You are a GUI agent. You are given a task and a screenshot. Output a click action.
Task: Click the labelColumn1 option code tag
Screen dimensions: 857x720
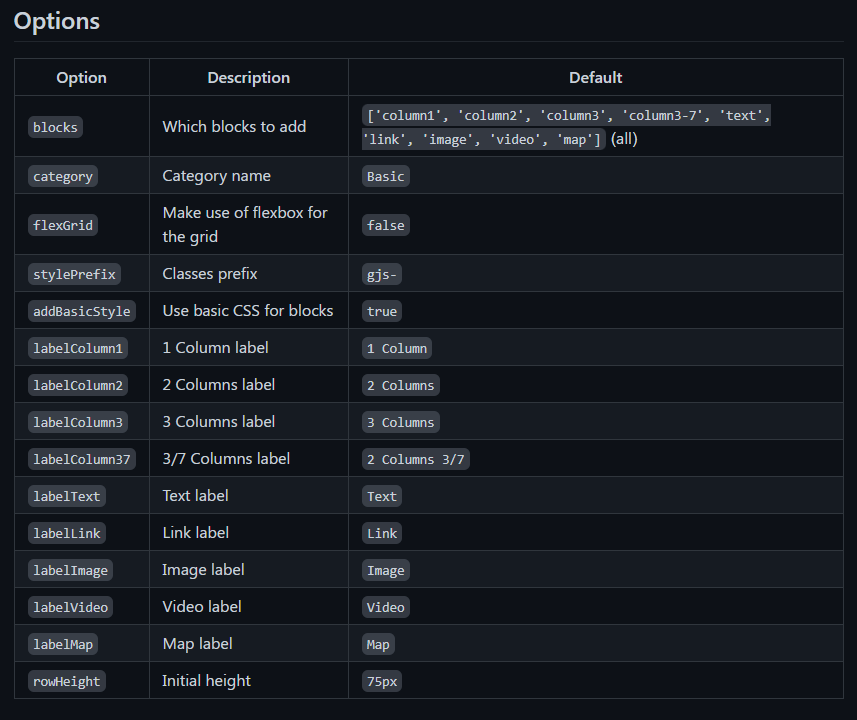[78, 348]
